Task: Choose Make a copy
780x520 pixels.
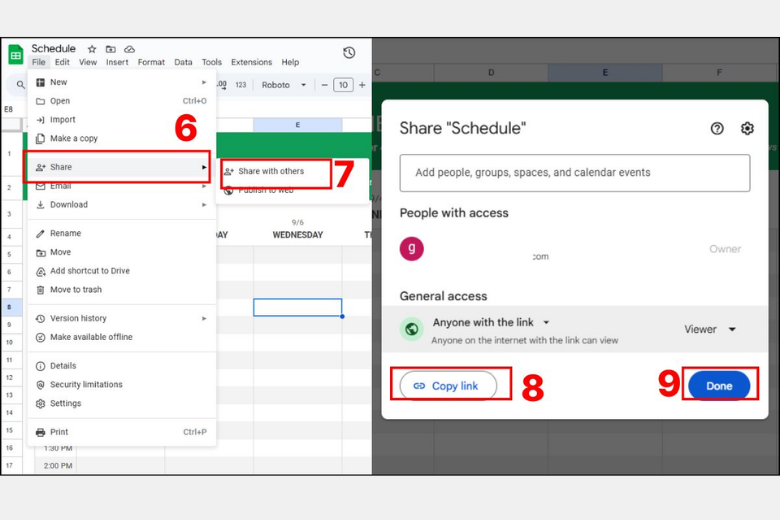Action: (121, 139)
